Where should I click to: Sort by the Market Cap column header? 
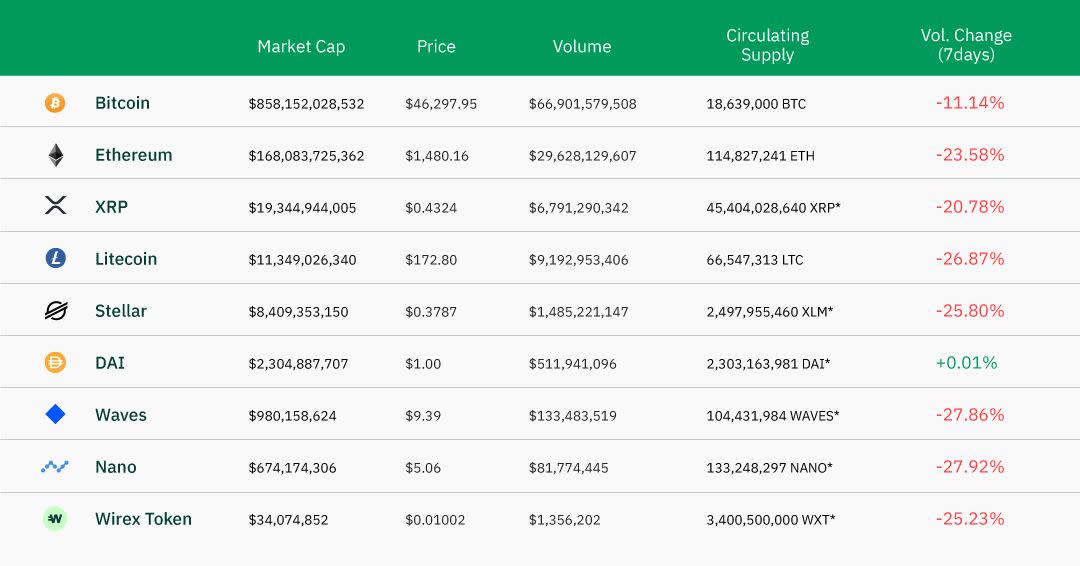click(x=301, y=46)
